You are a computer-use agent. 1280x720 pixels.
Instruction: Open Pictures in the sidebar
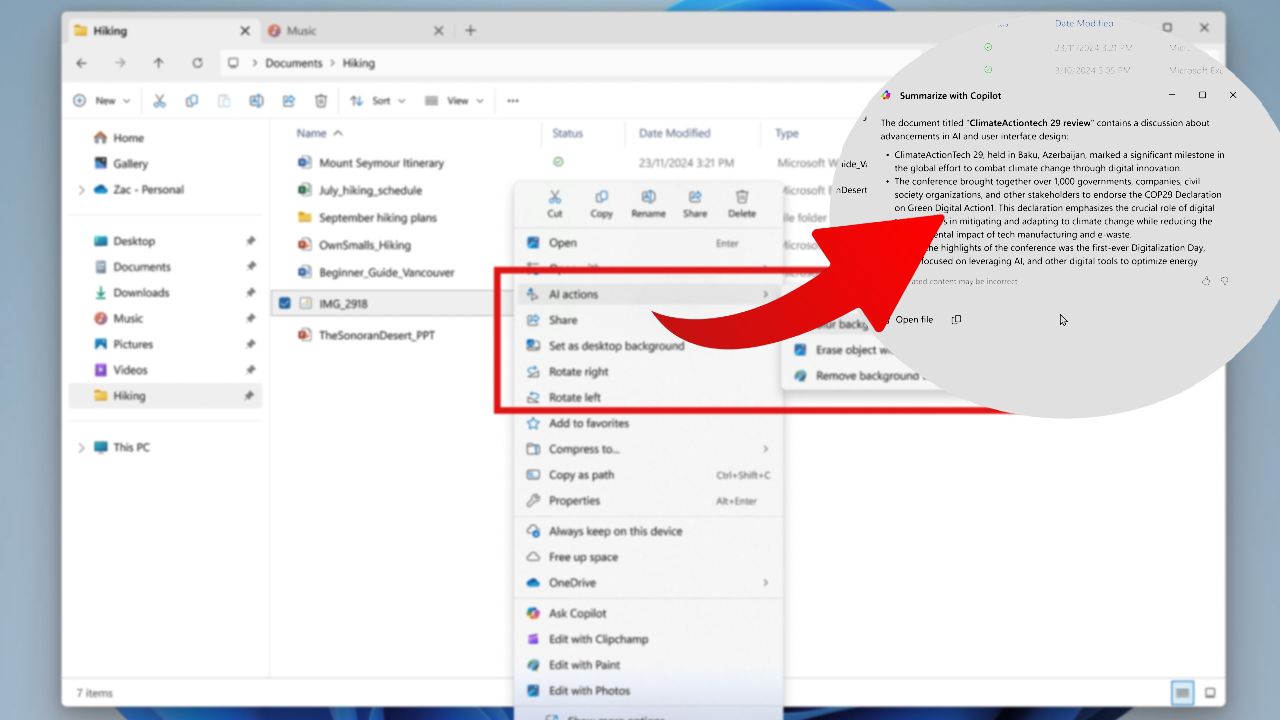click(x=133, y=344)
